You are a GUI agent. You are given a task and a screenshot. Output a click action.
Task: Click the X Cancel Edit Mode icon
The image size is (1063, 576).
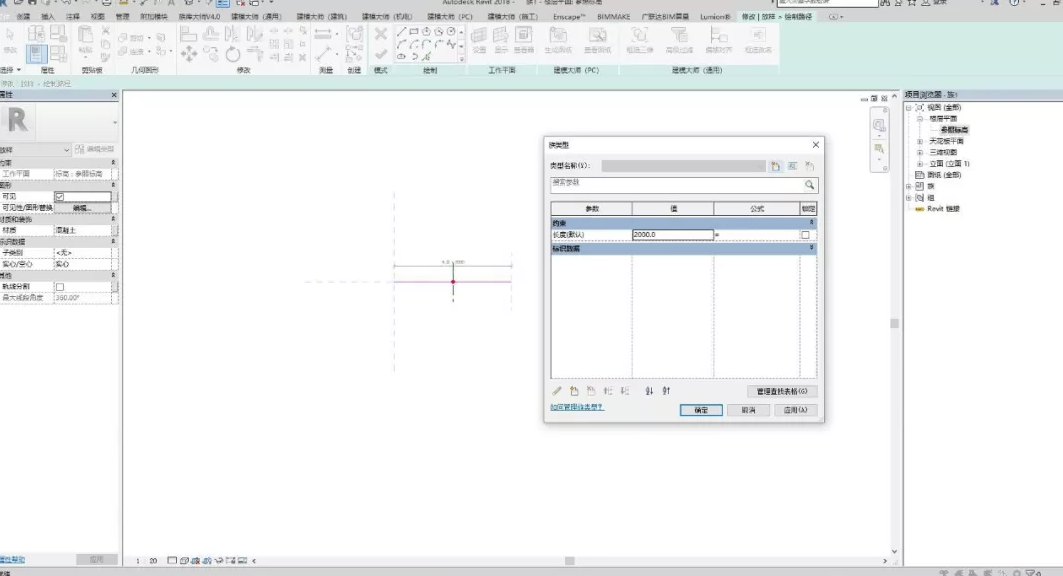(x=381, y=34)
